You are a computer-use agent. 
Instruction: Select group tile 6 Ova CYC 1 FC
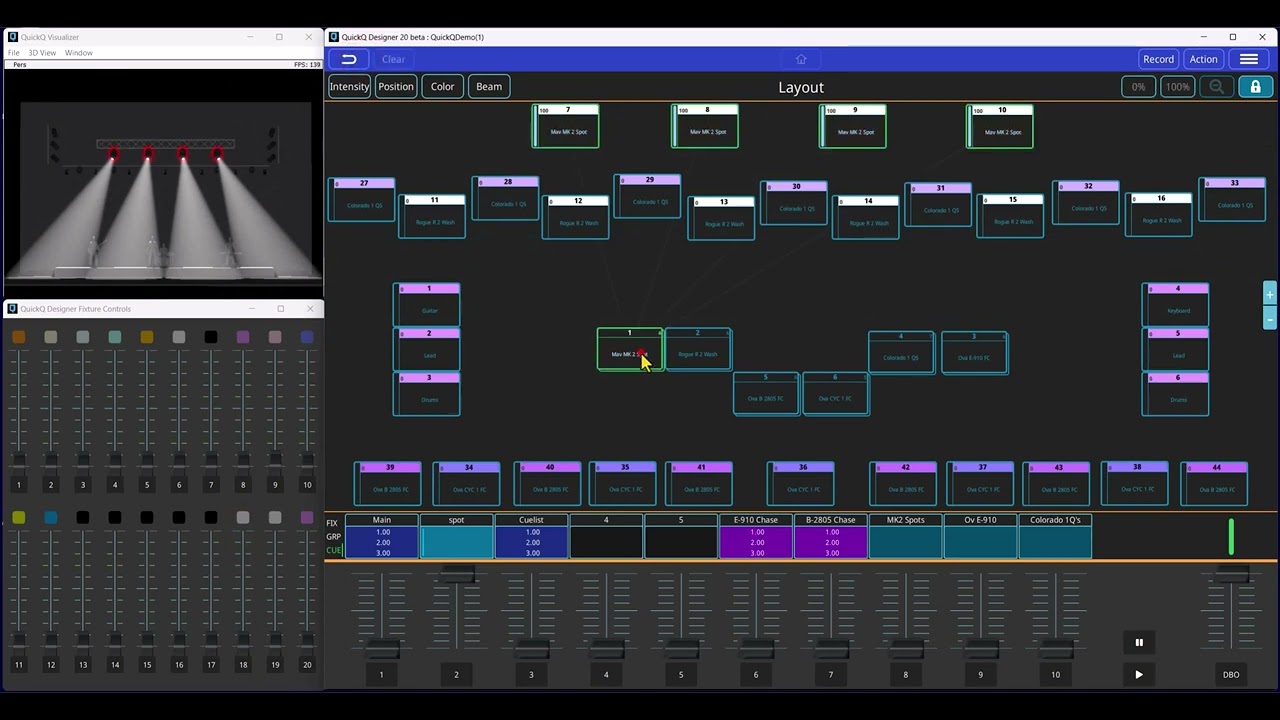point(836,393)
